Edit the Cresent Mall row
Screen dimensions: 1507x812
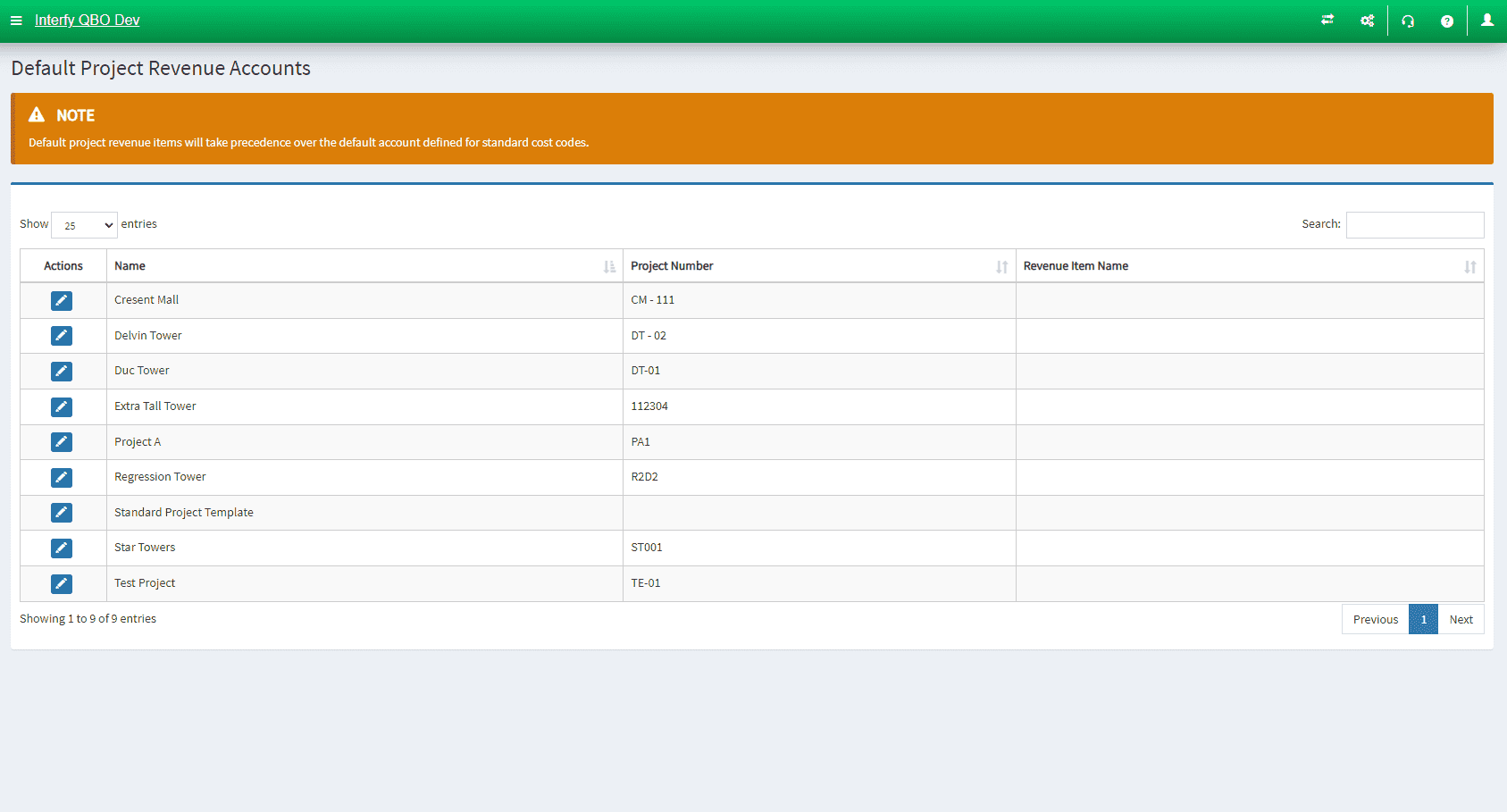pyautogui.click(x=62, y=301)
